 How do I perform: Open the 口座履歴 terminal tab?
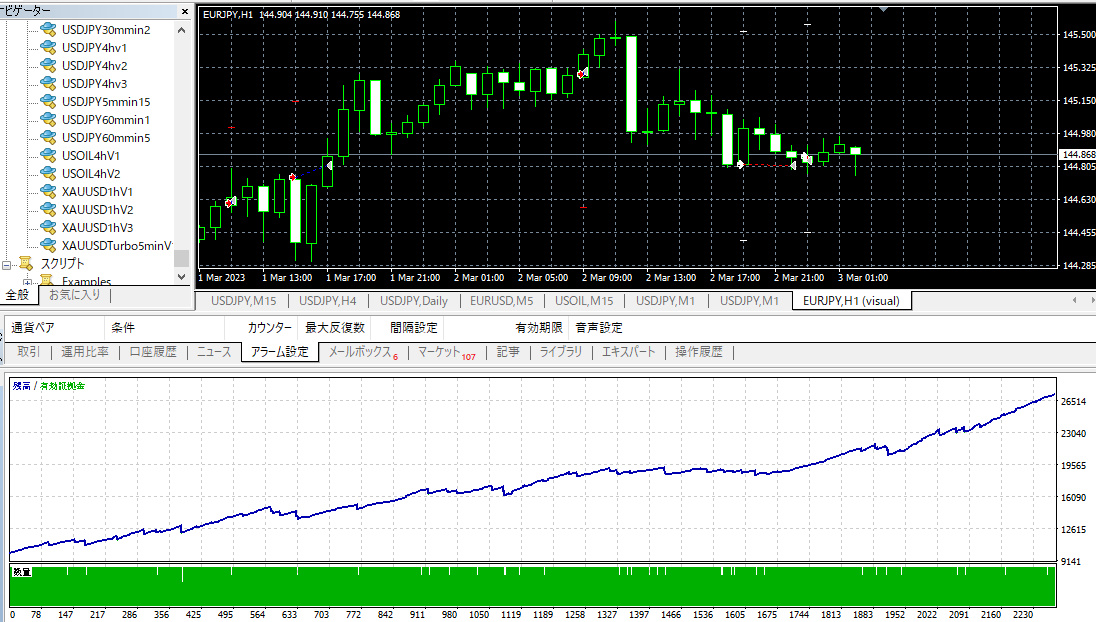[x=152, y=352]
